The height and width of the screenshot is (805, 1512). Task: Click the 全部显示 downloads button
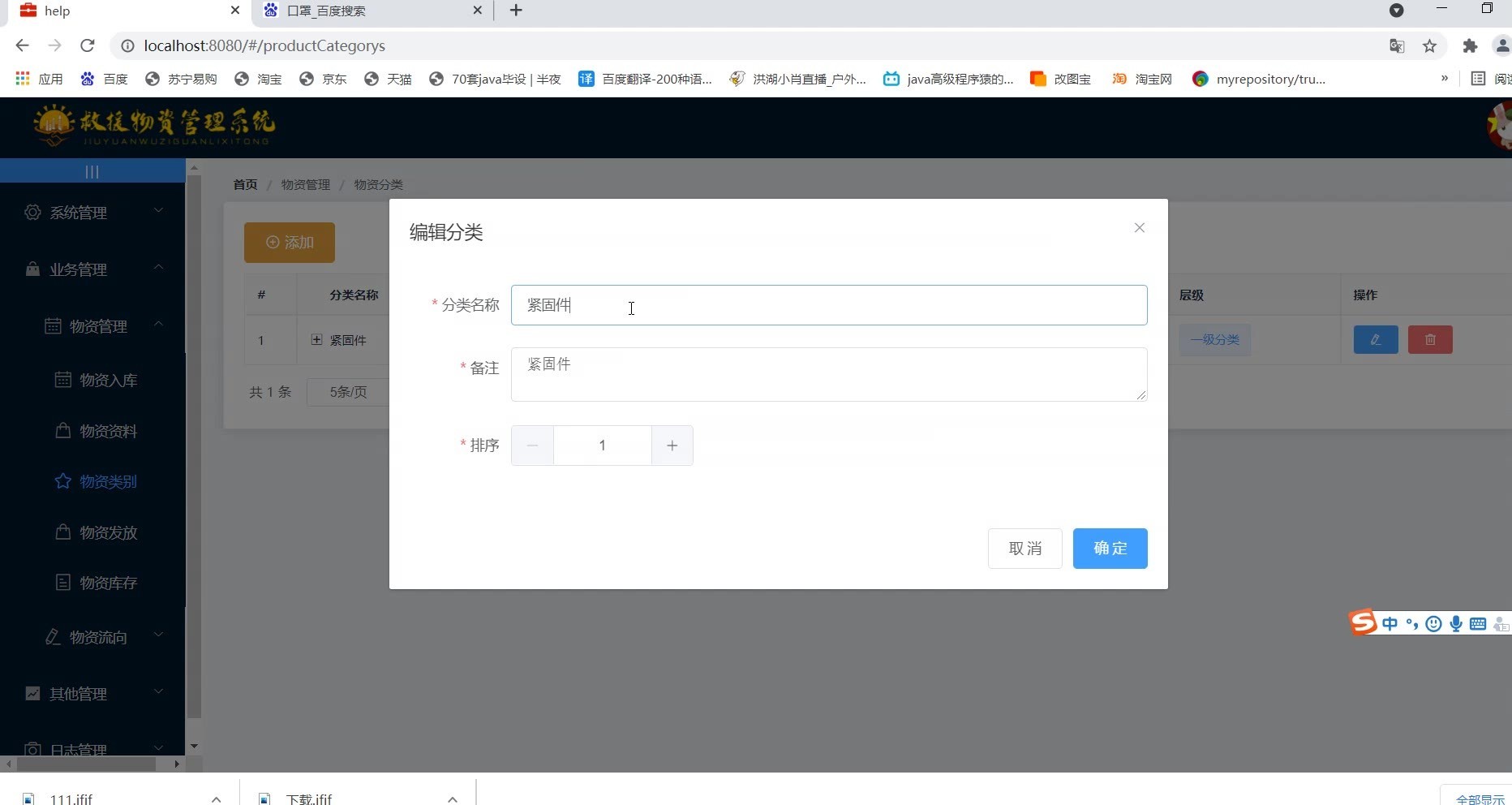point(1480,799)
